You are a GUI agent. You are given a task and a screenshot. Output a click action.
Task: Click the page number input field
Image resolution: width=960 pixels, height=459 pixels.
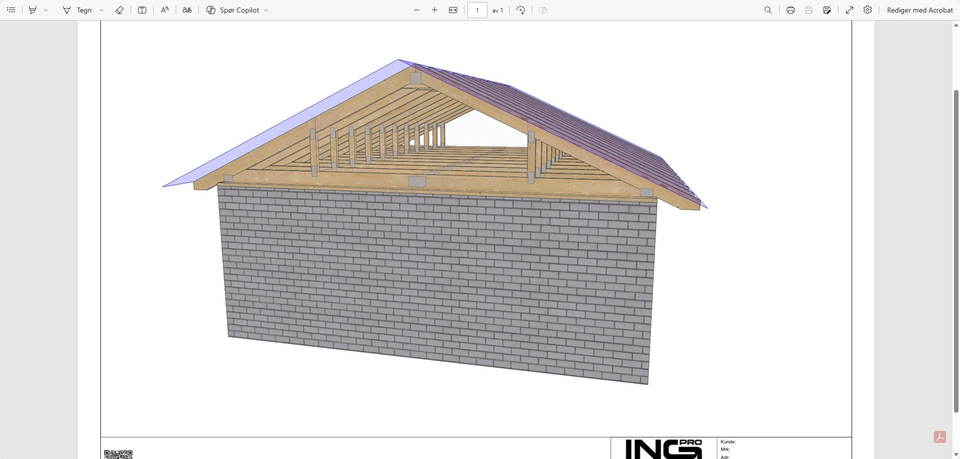pos(478,10)
